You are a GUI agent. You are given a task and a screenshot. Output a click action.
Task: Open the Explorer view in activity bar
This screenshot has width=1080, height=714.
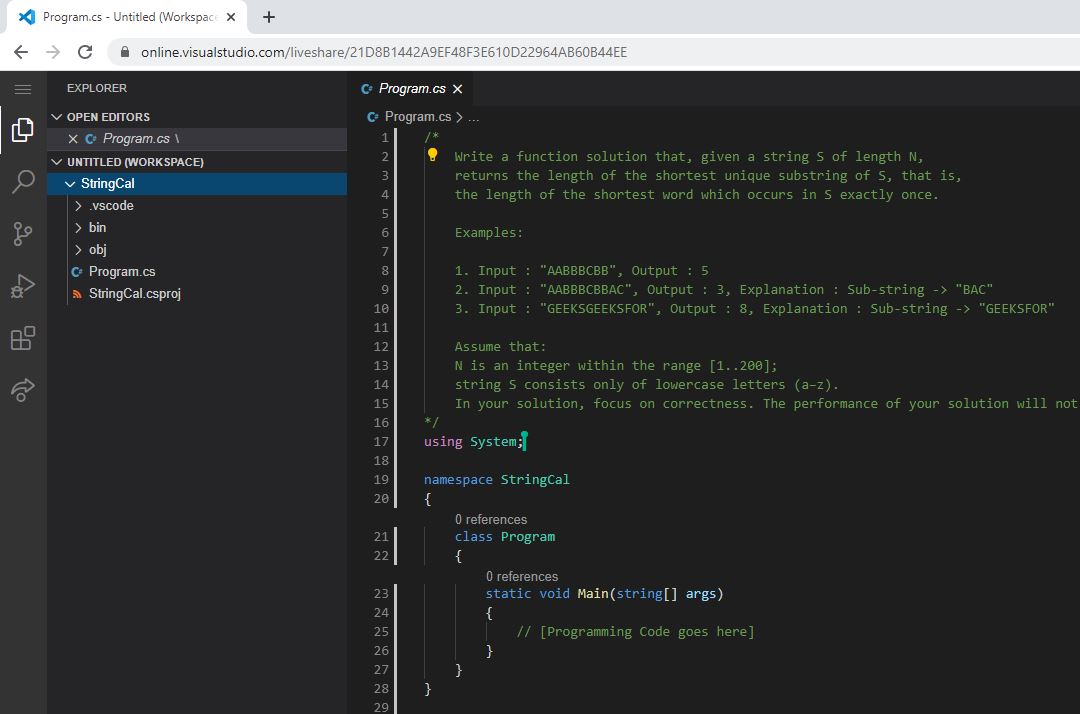(22, 130)
